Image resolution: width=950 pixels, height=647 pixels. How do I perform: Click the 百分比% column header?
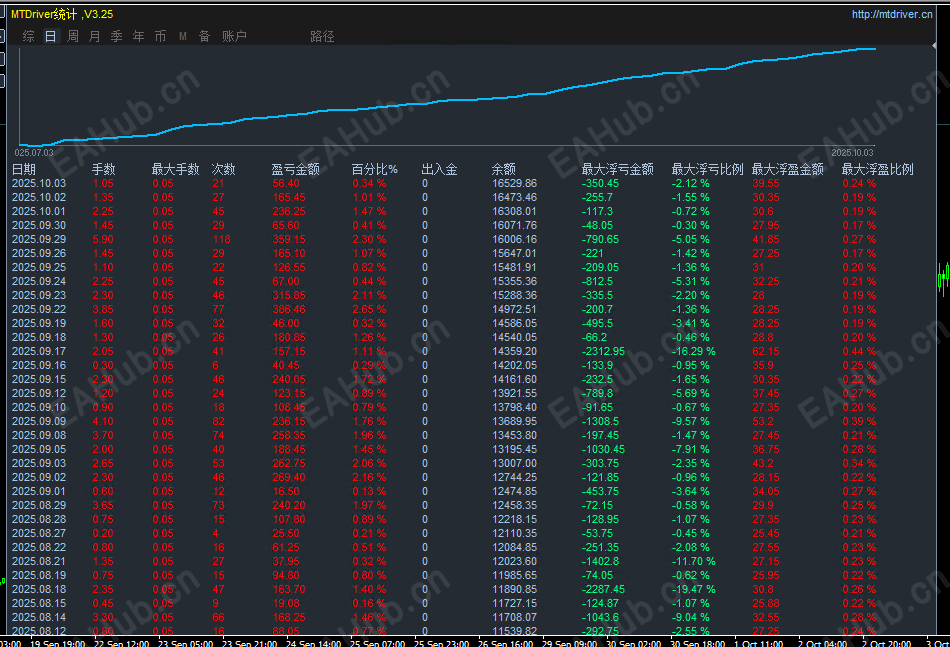tap(374, 169)
